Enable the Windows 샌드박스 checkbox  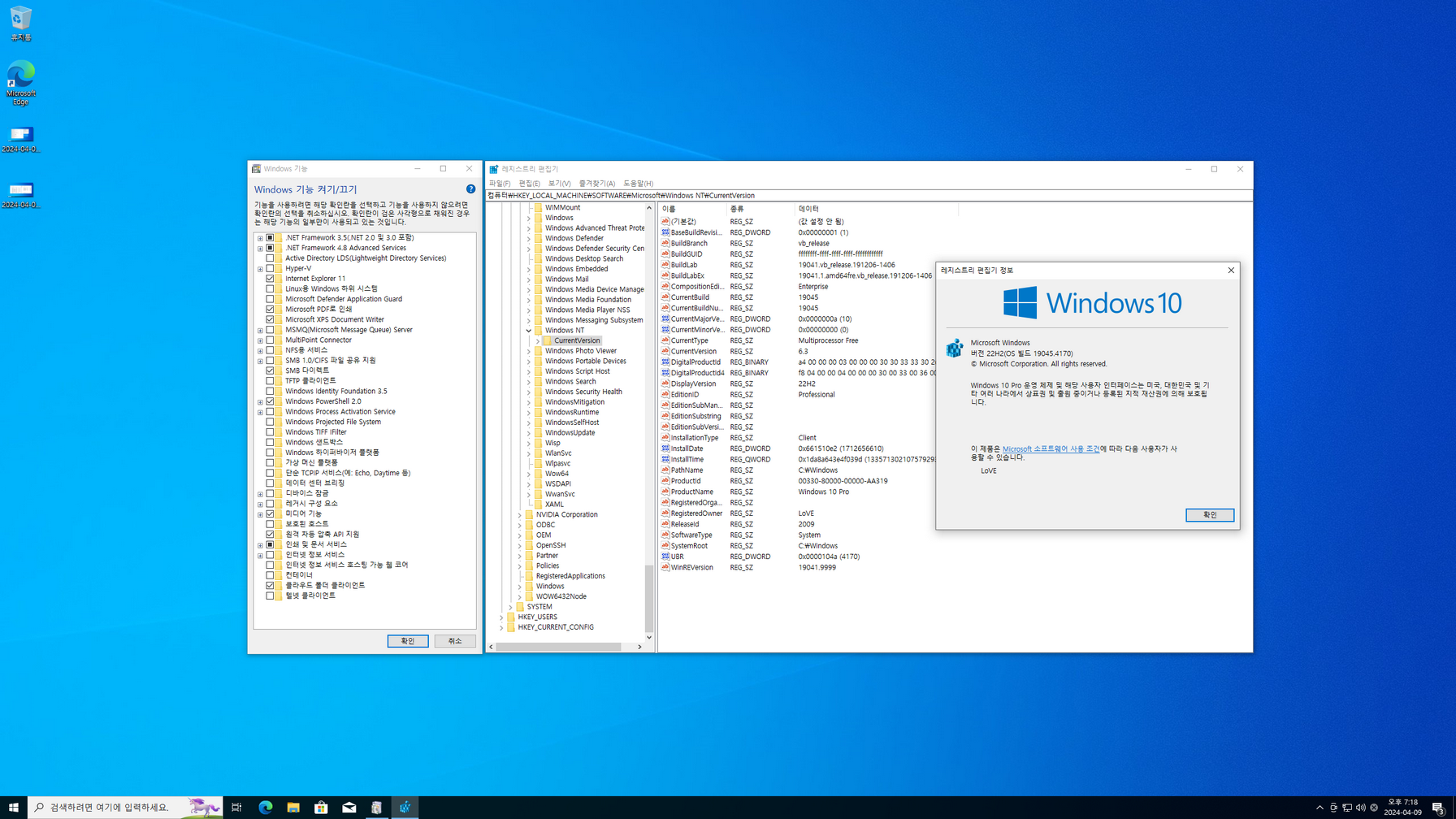tap(271, 442)
